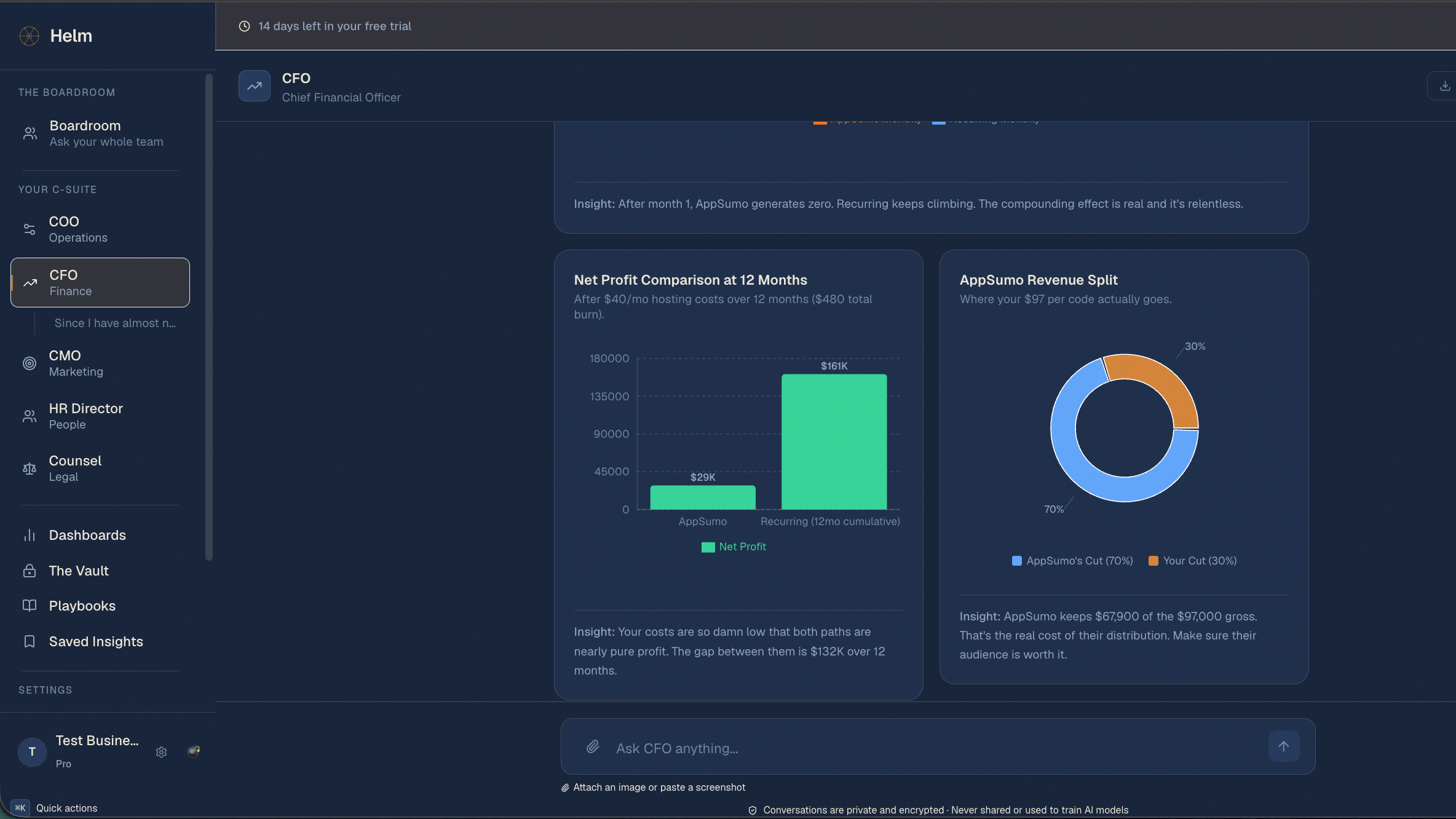This screenshot has height=819, width=1456.
Task: Click the CFO header trending icon badge
Action: (255, 86)
